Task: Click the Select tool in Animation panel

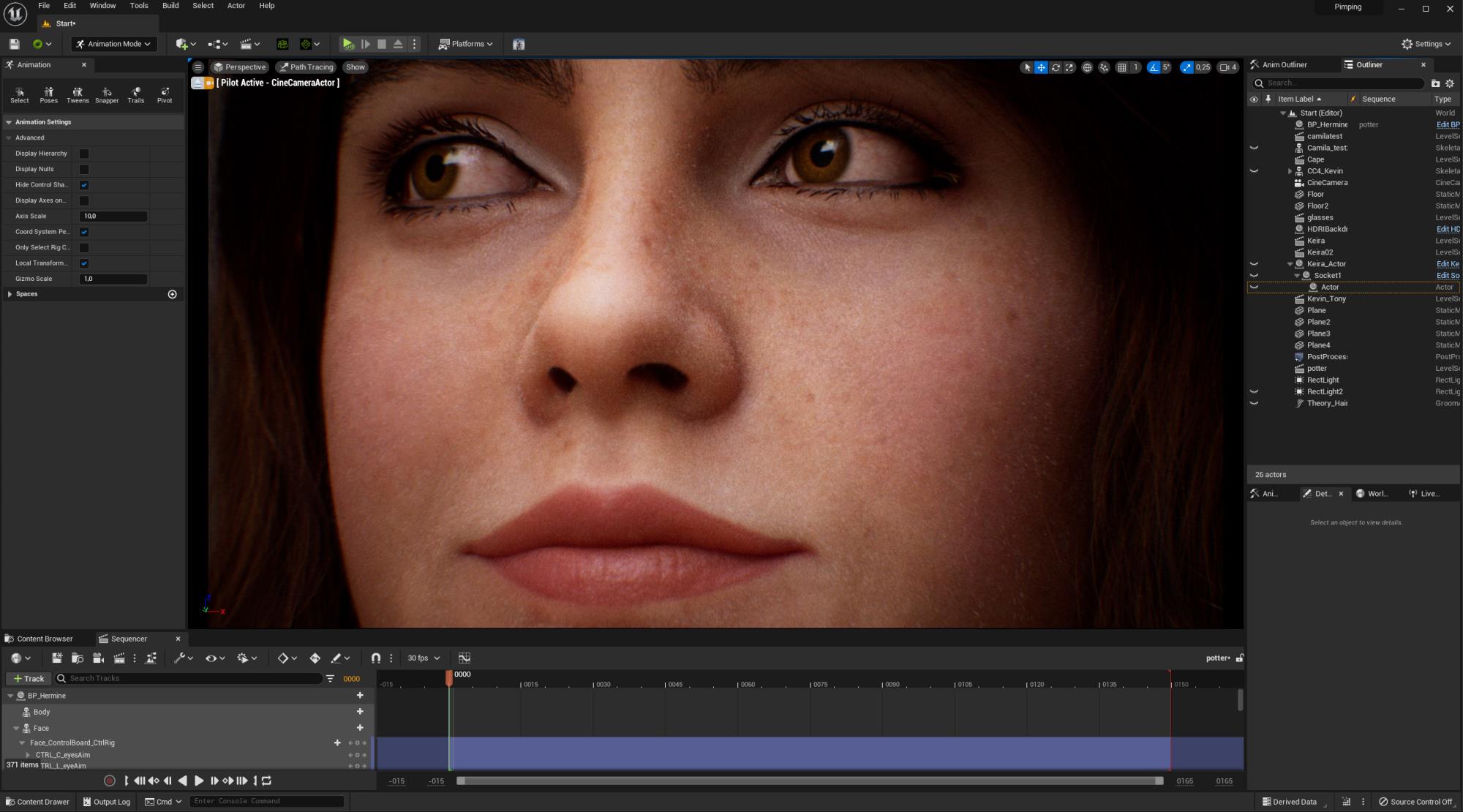Action: click(x=20, y=95)
